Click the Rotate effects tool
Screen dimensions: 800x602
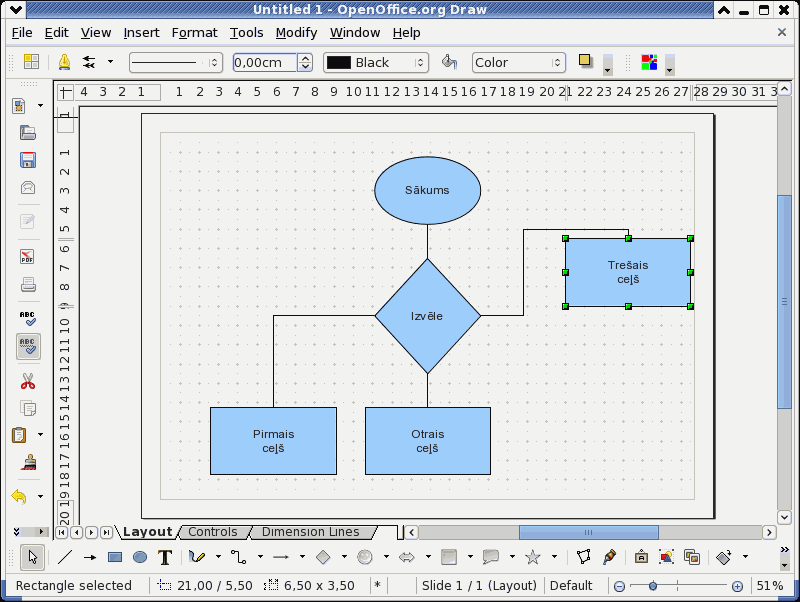click(724, 557)
